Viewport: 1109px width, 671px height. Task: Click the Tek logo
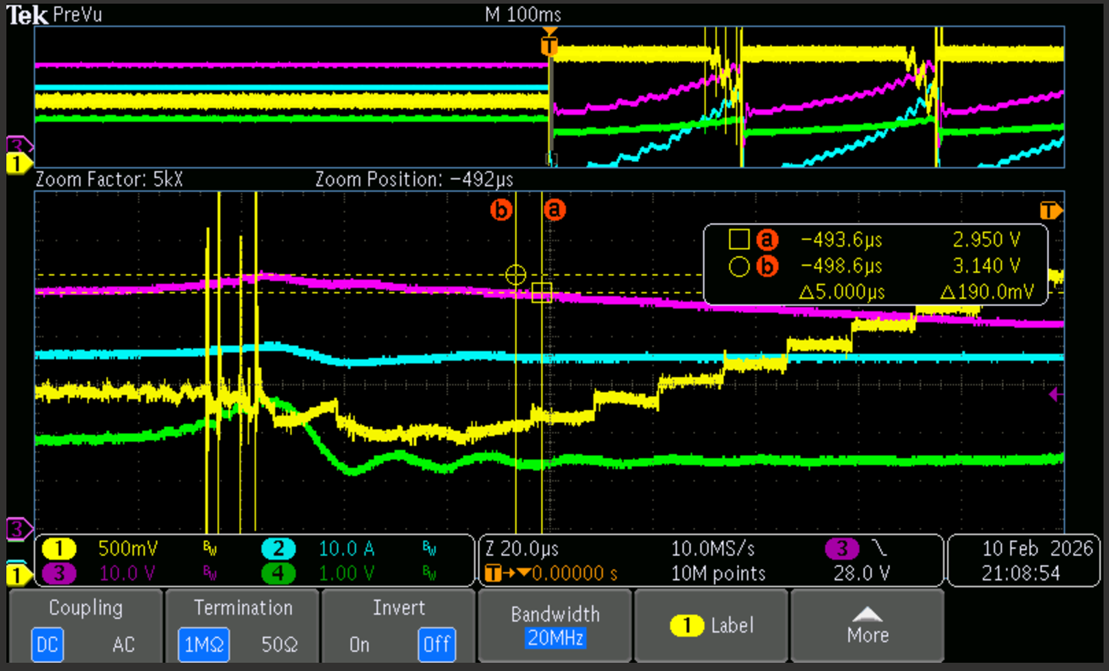[27, 15]
